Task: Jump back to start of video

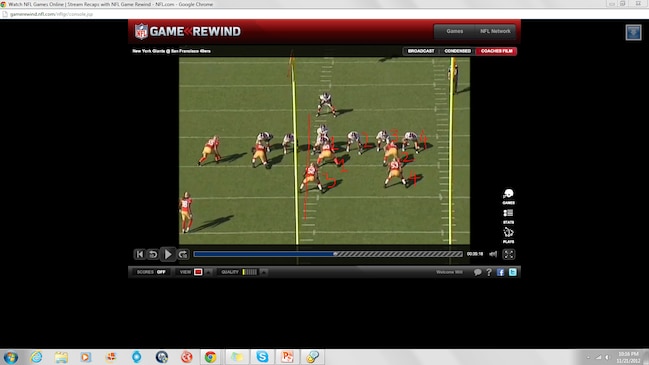Action: (x=139, y=254)
